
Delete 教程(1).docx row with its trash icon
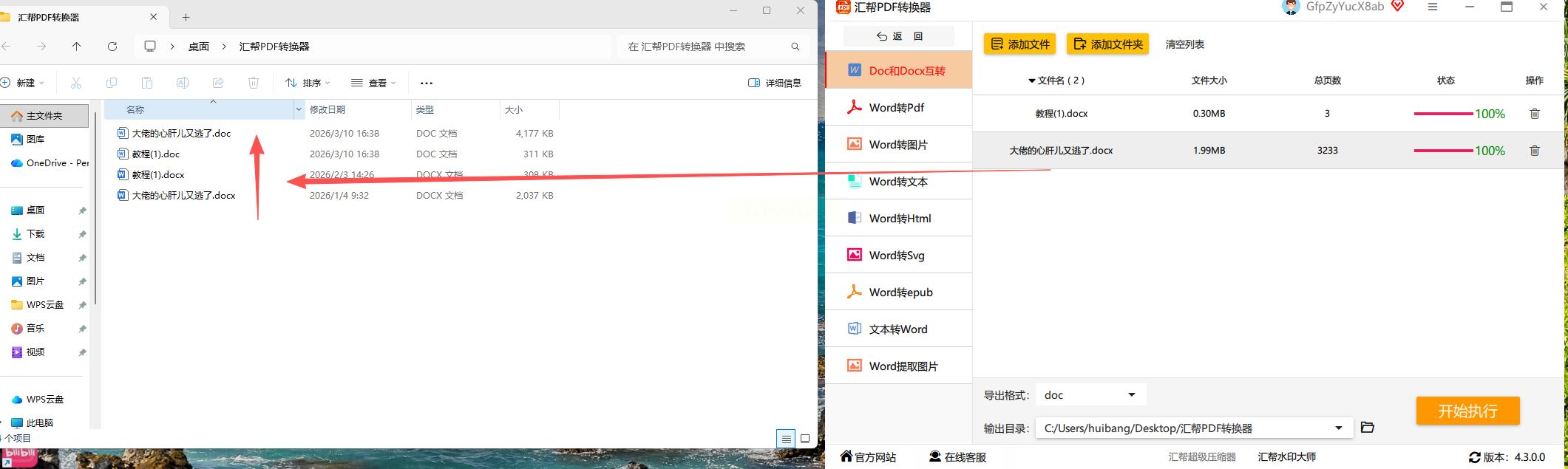click(x=1535, y=114)
